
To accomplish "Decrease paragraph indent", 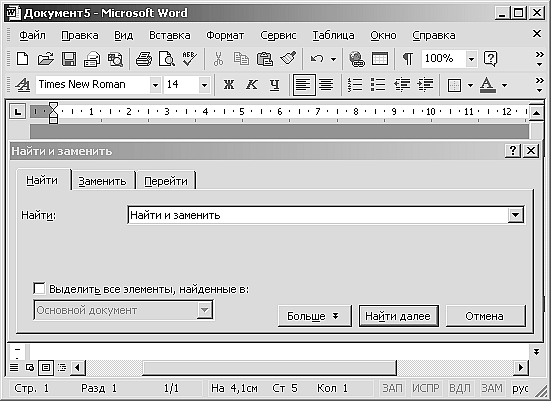I will pos(402,84).
